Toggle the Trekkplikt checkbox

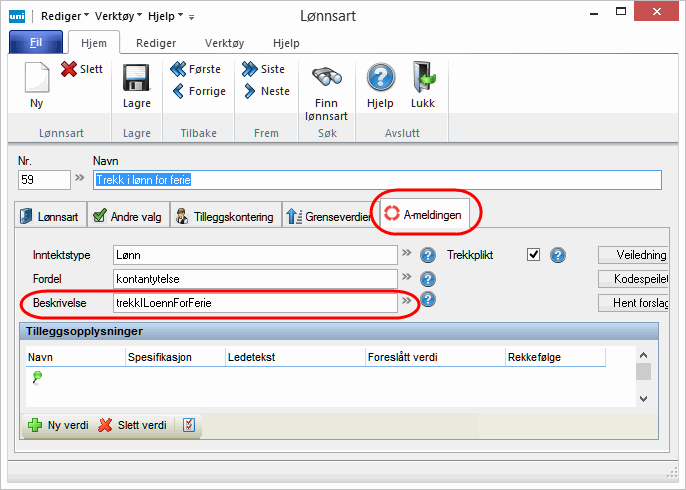[533, 255]
